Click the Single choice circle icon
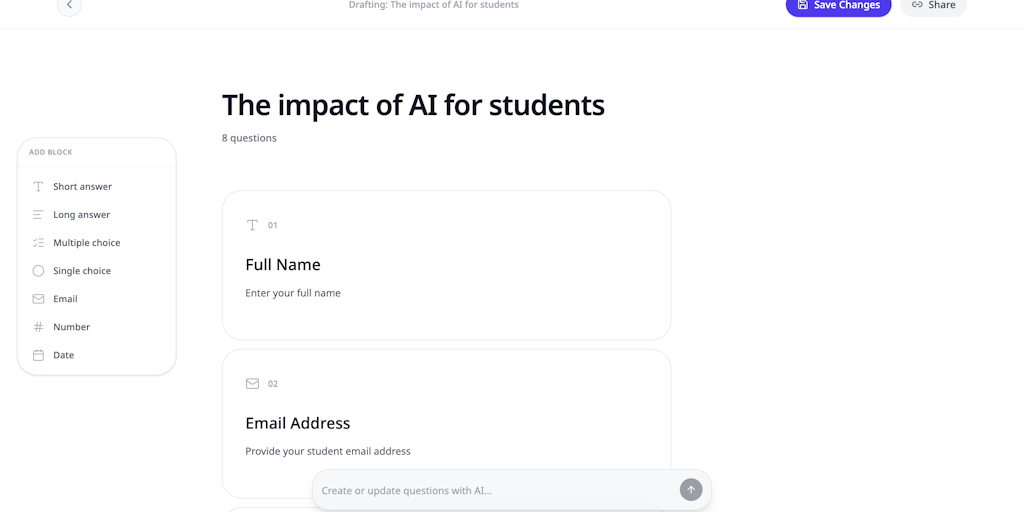The width and height of the screenshot is (1024, 512). (x=38, y=271)
